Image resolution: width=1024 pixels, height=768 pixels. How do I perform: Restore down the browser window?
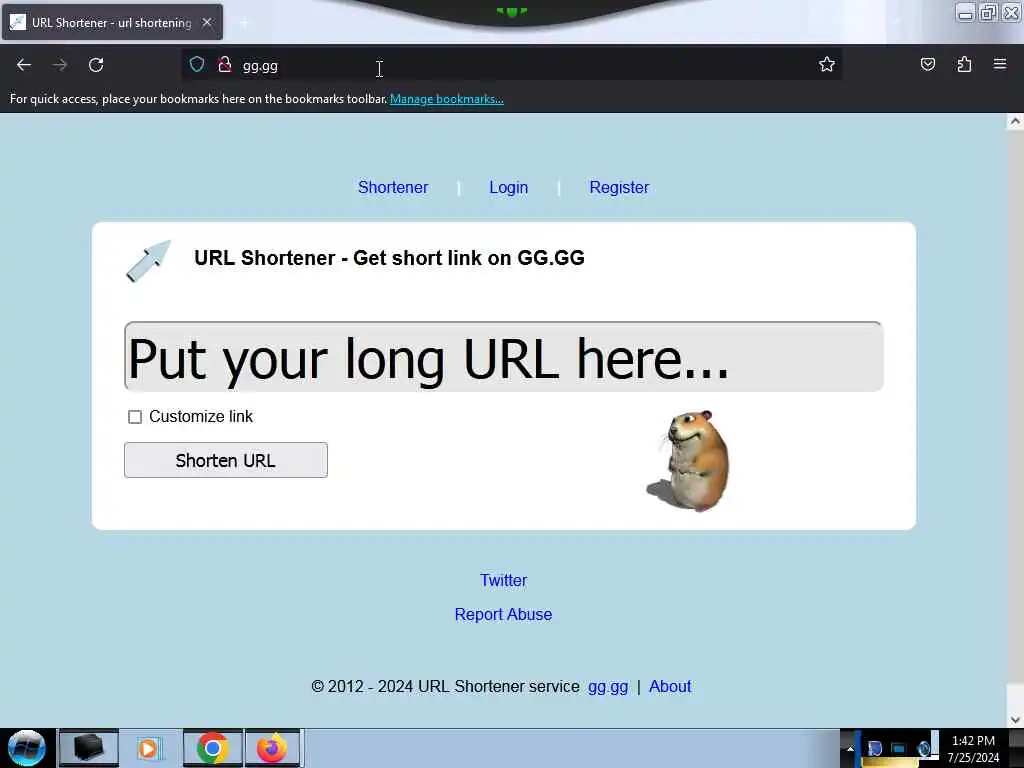988,12
